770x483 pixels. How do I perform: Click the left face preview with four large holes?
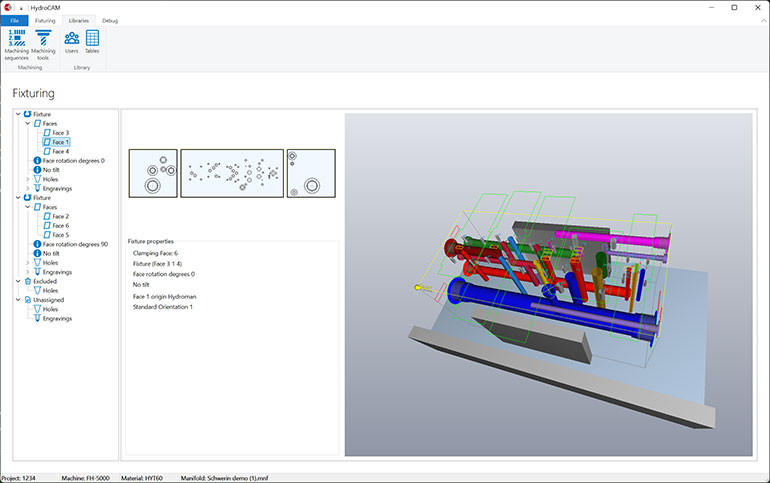pos(153,173)
